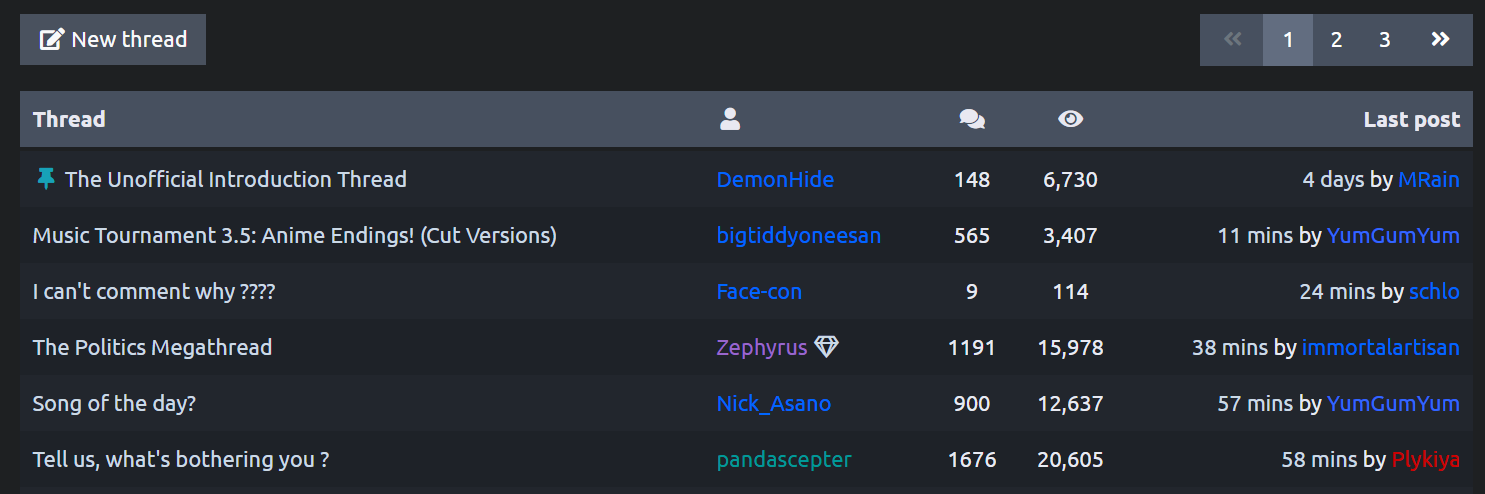
Task: Go to the last page with double chevron
Action: click(1440, 40)
